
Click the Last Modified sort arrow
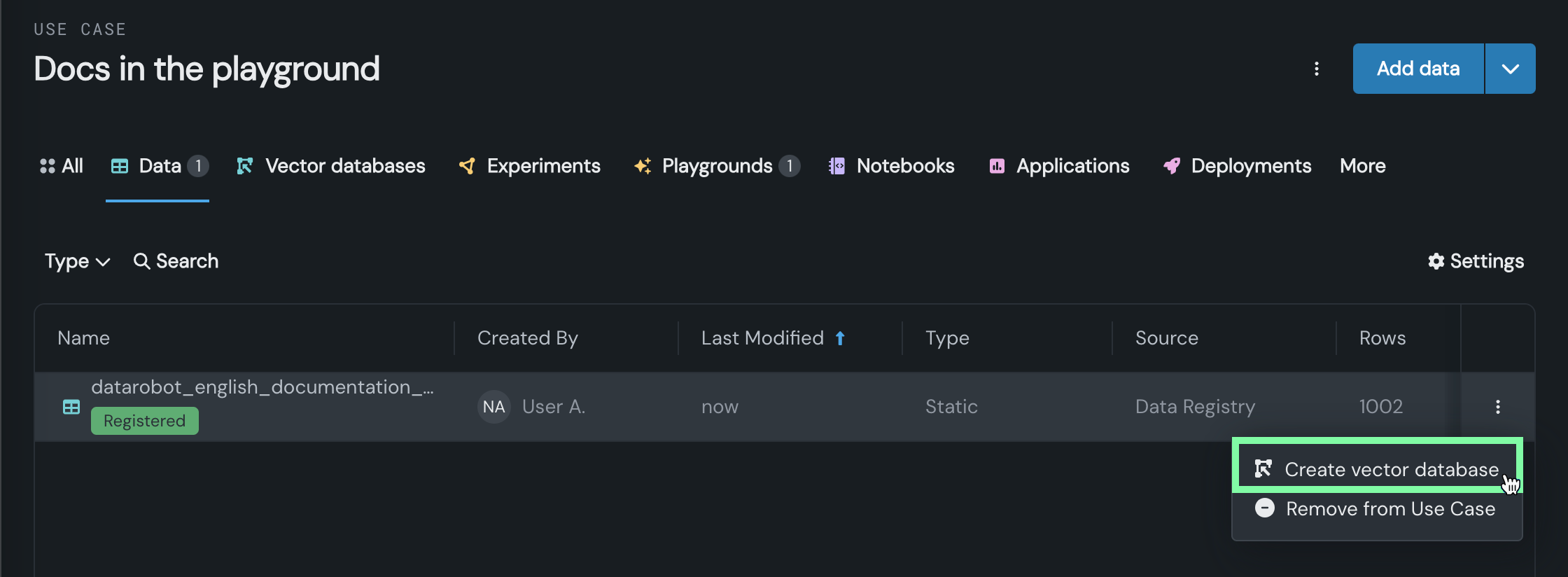pyautogui.click(x=840, y=338)
